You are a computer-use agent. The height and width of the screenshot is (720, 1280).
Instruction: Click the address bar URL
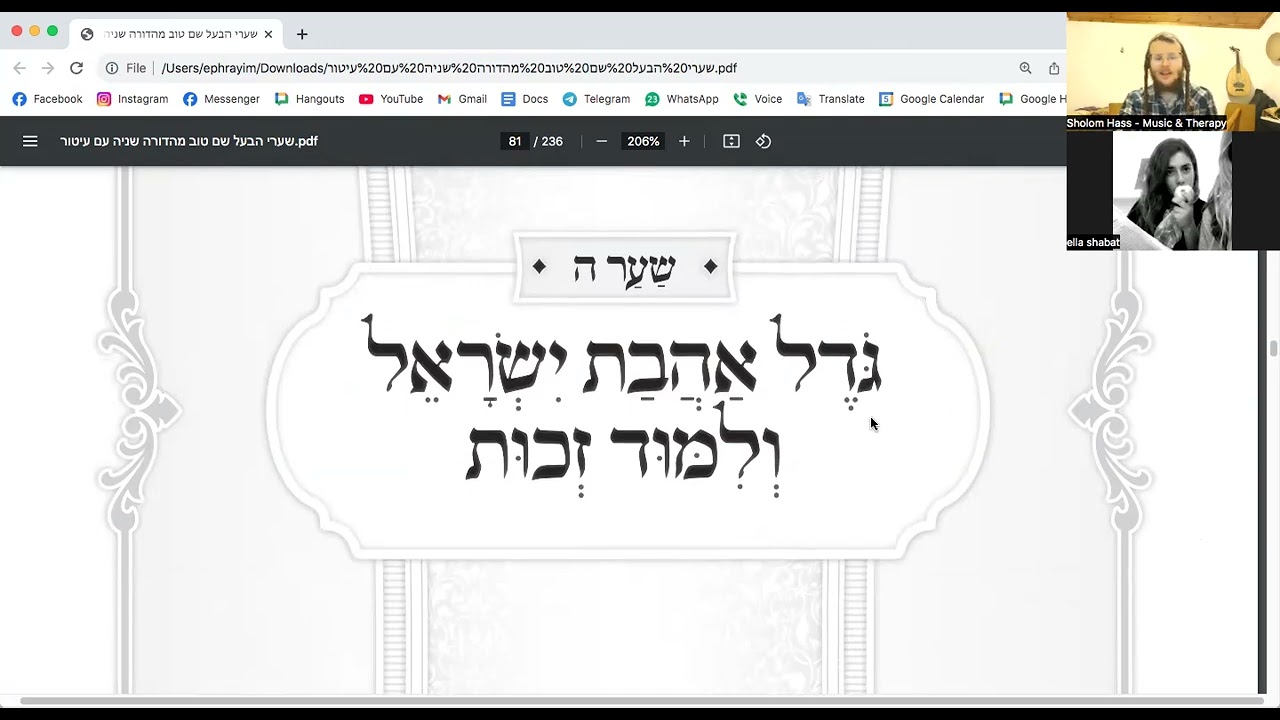449,68
